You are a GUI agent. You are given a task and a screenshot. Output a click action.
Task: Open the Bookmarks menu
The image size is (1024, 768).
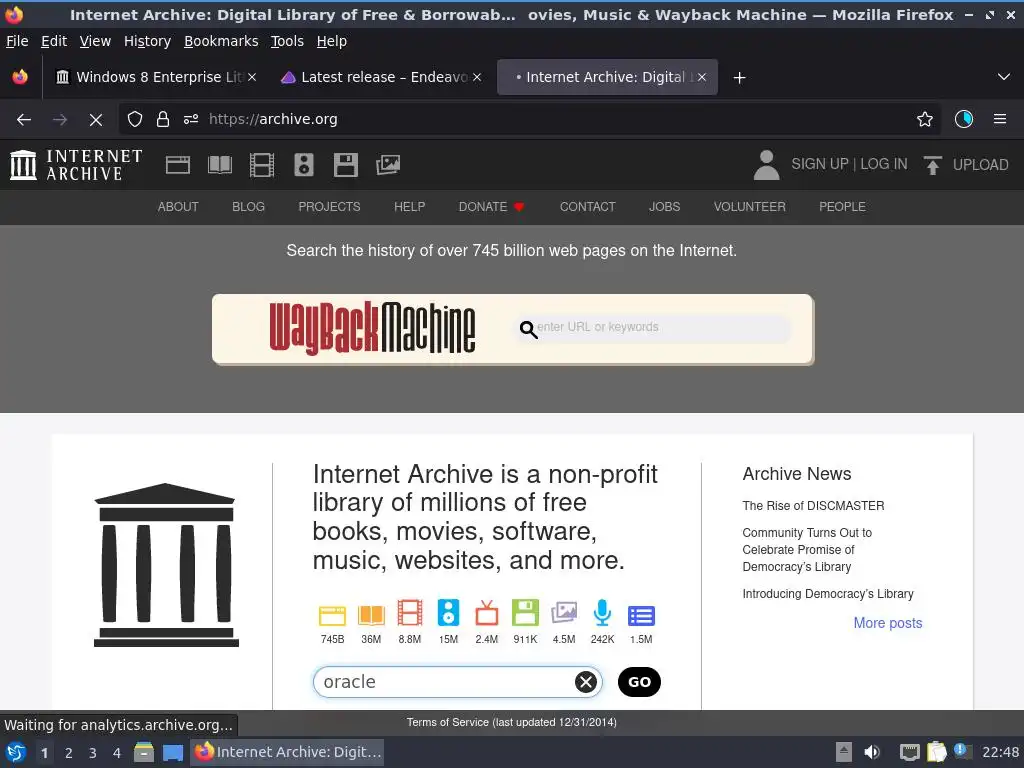tap(221, 41)
